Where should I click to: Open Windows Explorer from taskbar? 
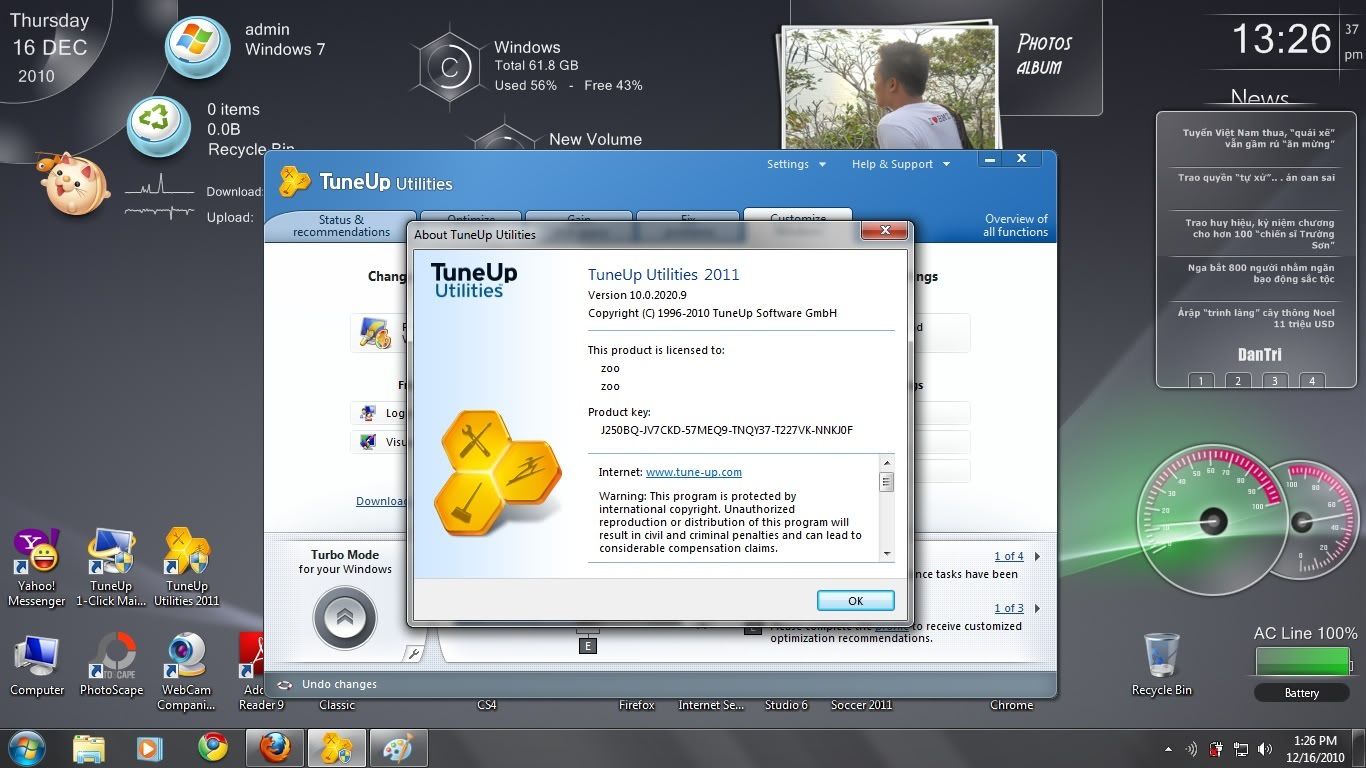coord(89,748)
